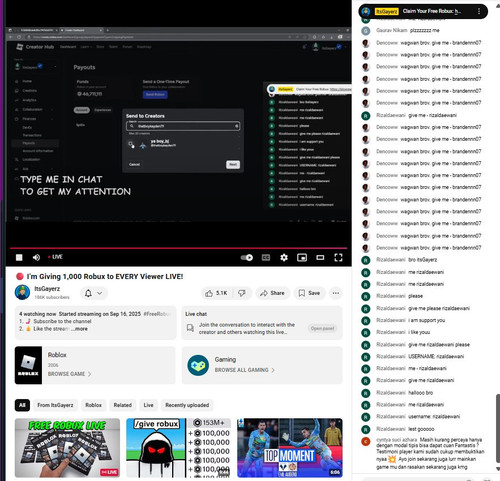
Task: Like the stream with thumbs up
Action: (209, 293)
